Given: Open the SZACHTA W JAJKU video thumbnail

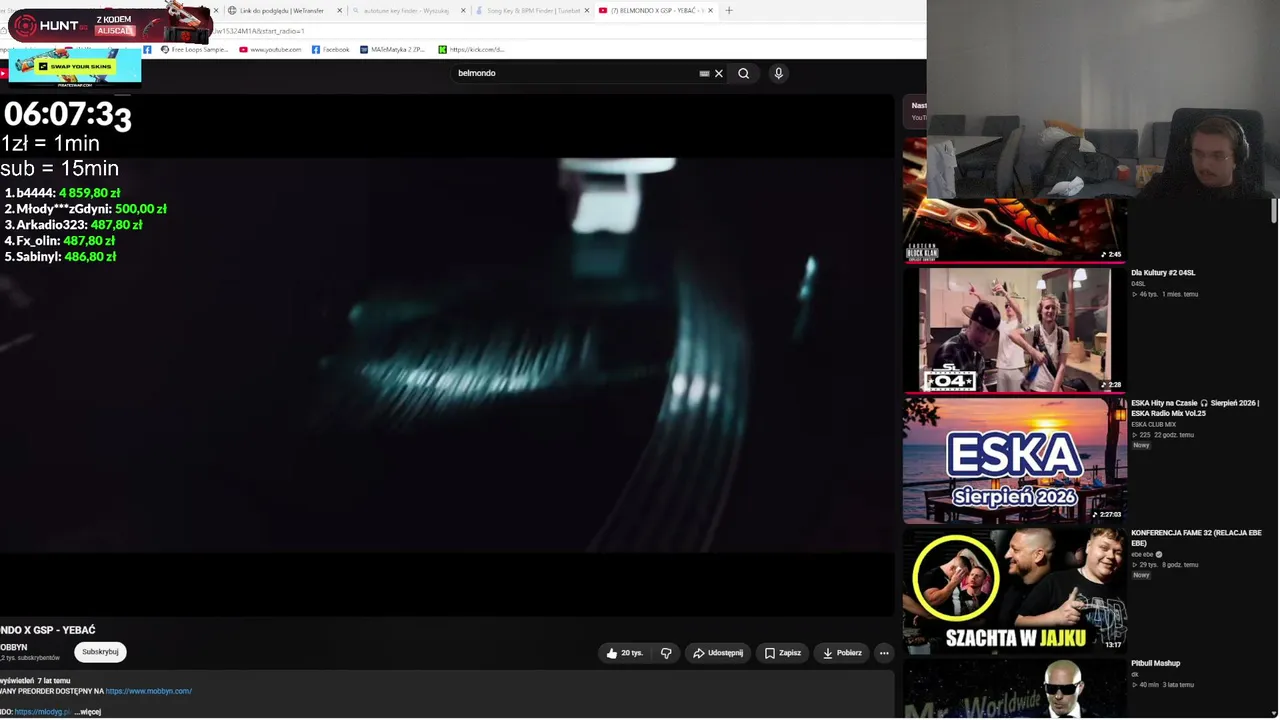Looking at the screenshot, I should (x=1014, y=591).
